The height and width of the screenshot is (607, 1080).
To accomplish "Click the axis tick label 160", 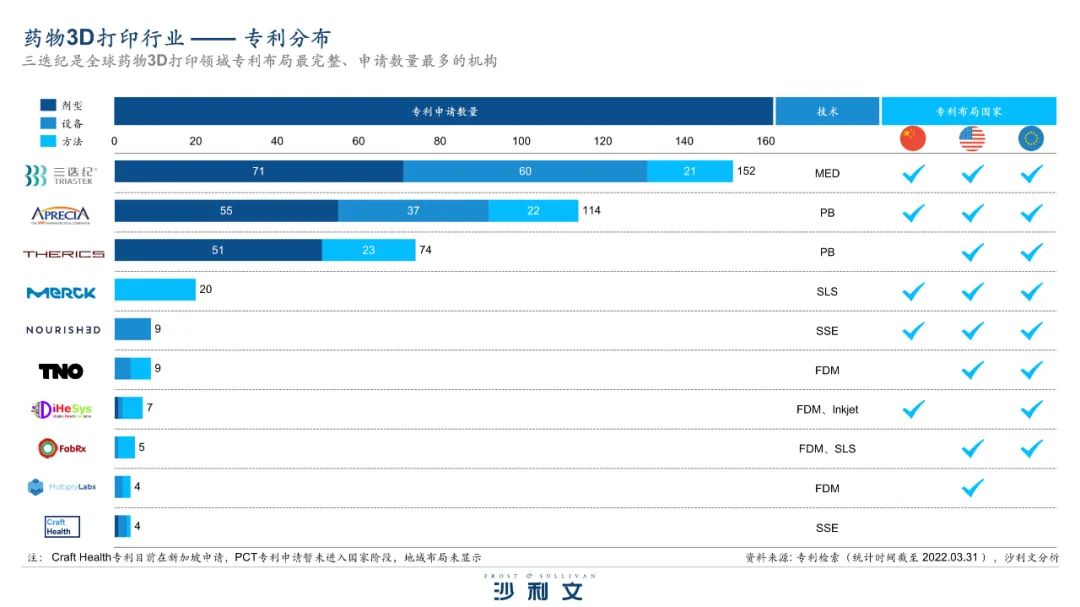I will [x=766, y=141].
